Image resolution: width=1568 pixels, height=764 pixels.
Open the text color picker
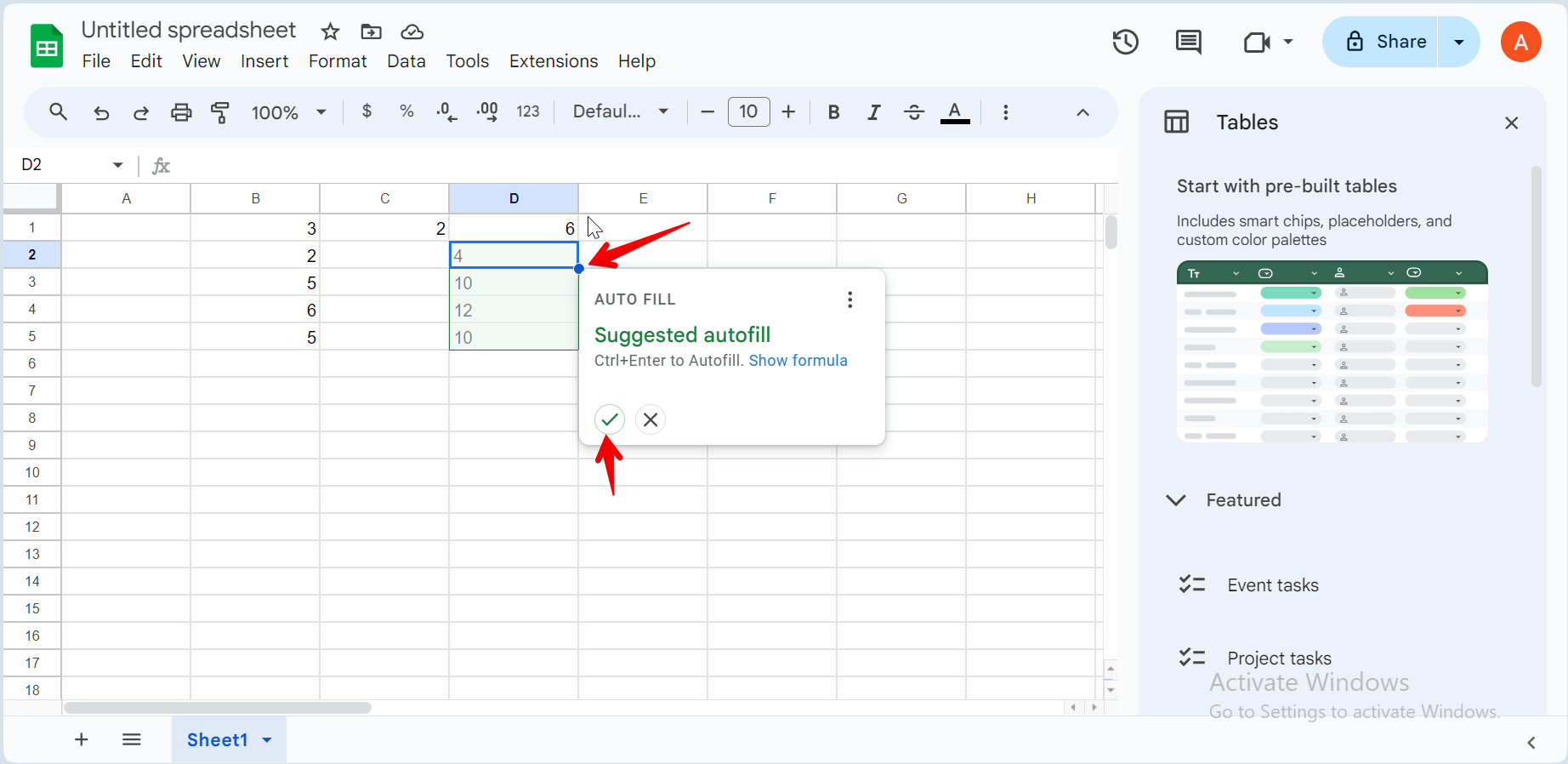(x=955, y=112)
